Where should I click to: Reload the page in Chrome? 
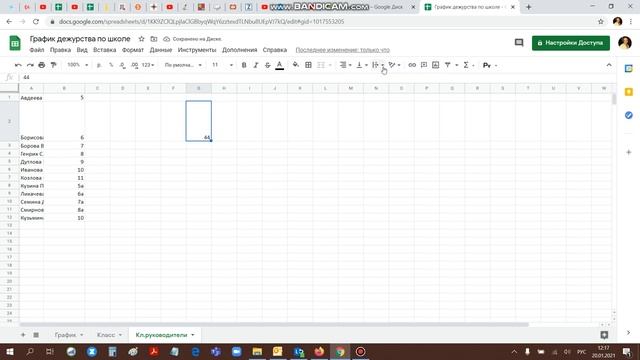pyautogui.click(x=36, y=22)
